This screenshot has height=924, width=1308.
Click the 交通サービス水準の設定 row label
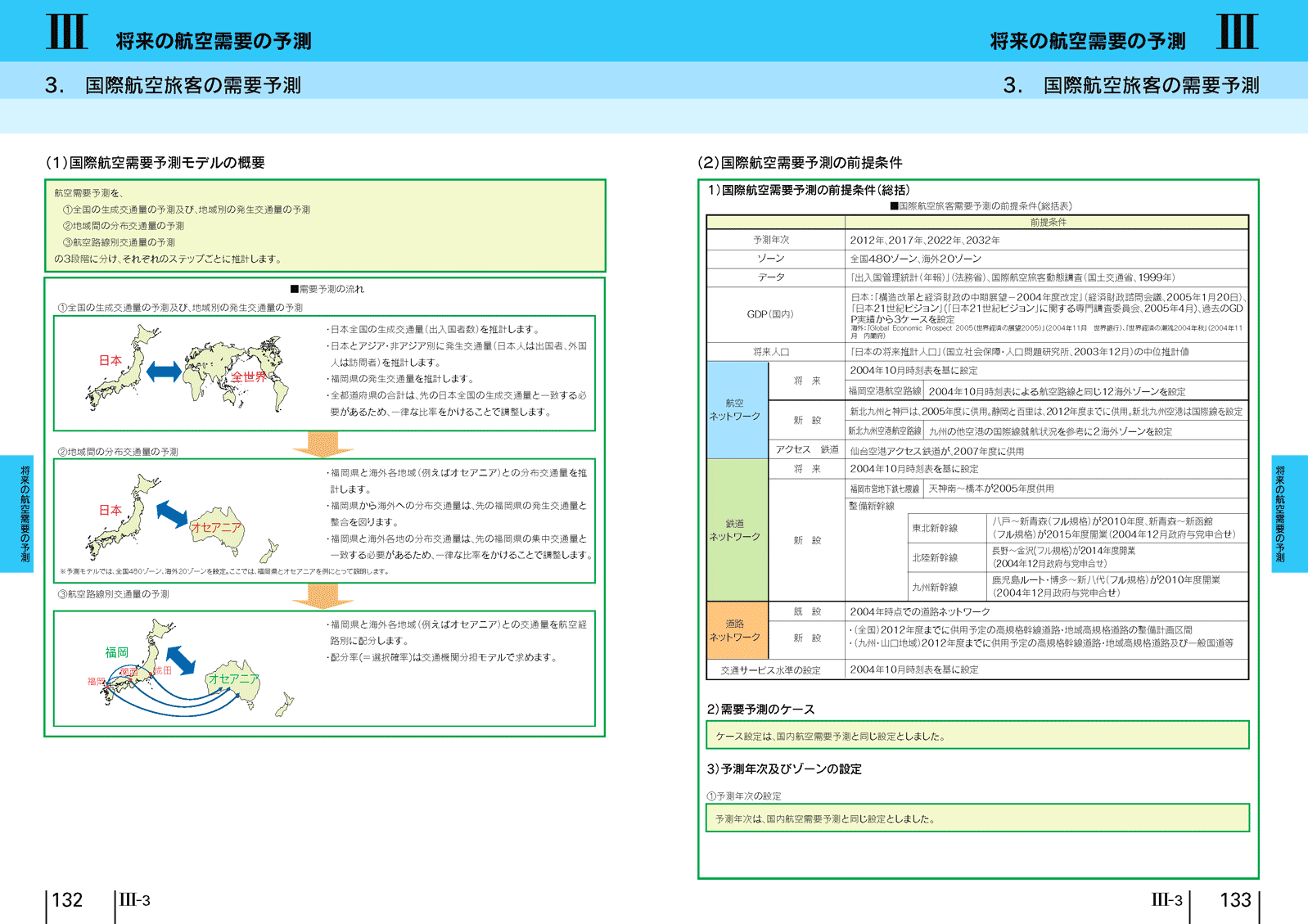(x=770, y=669)
